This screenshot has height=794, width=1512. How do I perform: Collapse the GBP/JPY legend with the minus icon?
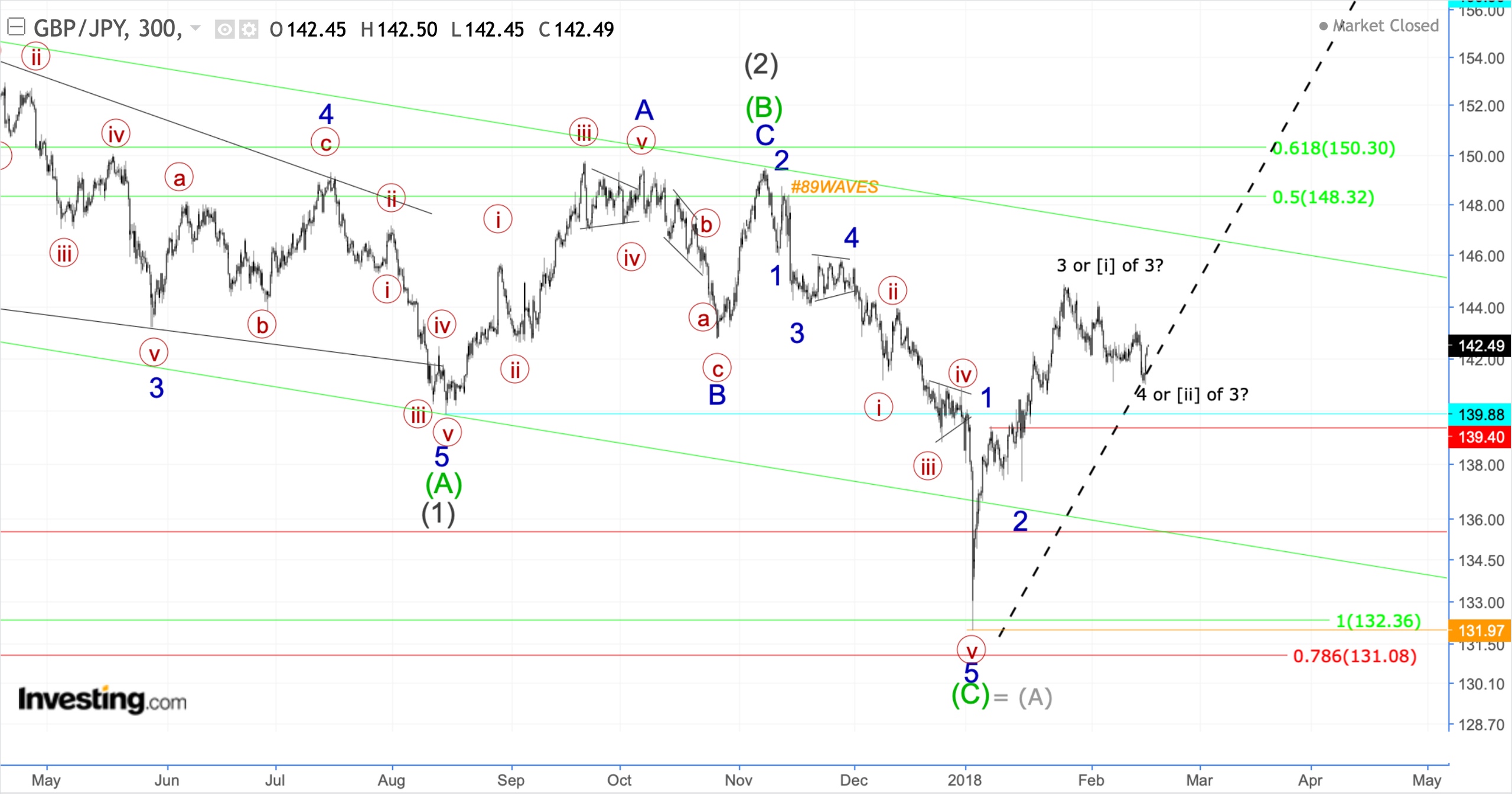click(16, 28)
